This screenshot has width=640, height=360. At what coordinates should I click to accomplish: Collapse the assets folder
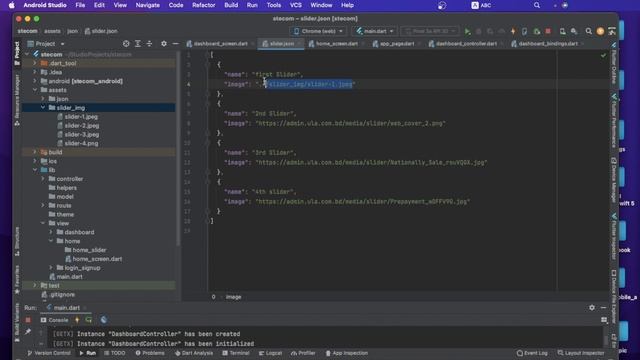click(35, 90)
